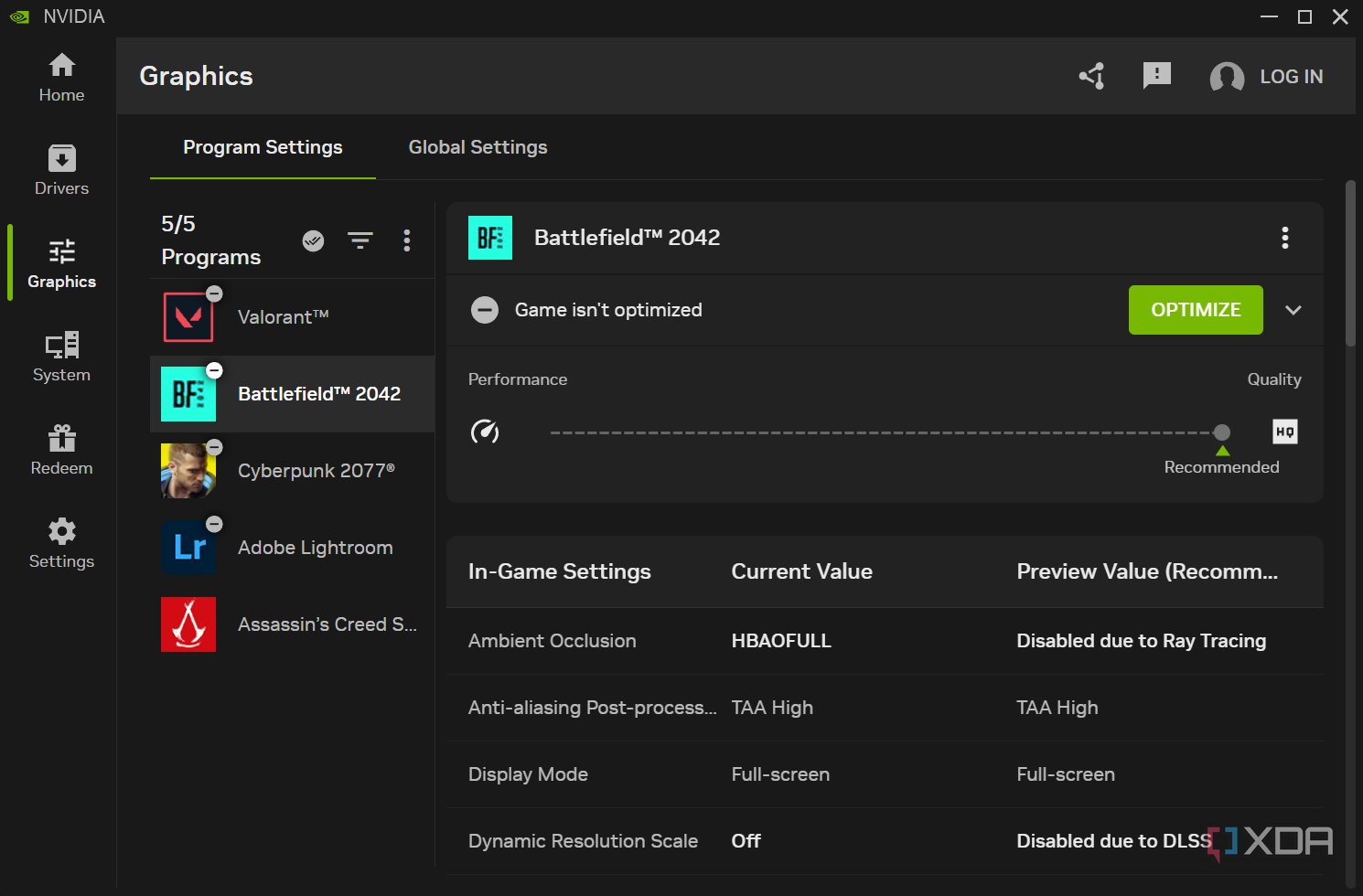Click the filter programs icon
The image size is (1363, 896).
pyautogui.click(x=360, y=240)
